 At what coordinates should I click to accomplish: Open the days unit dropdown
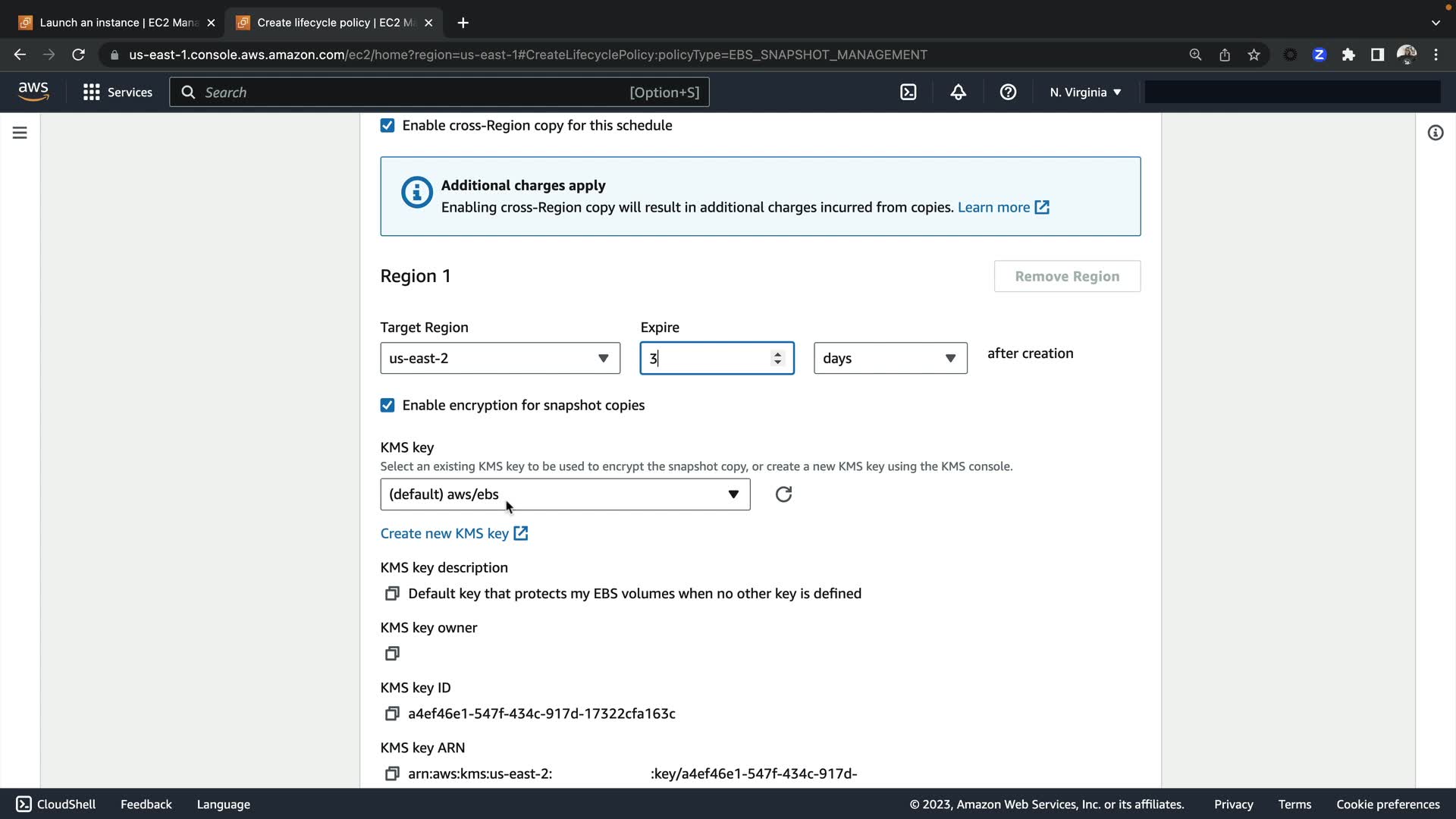click(890, 358)
